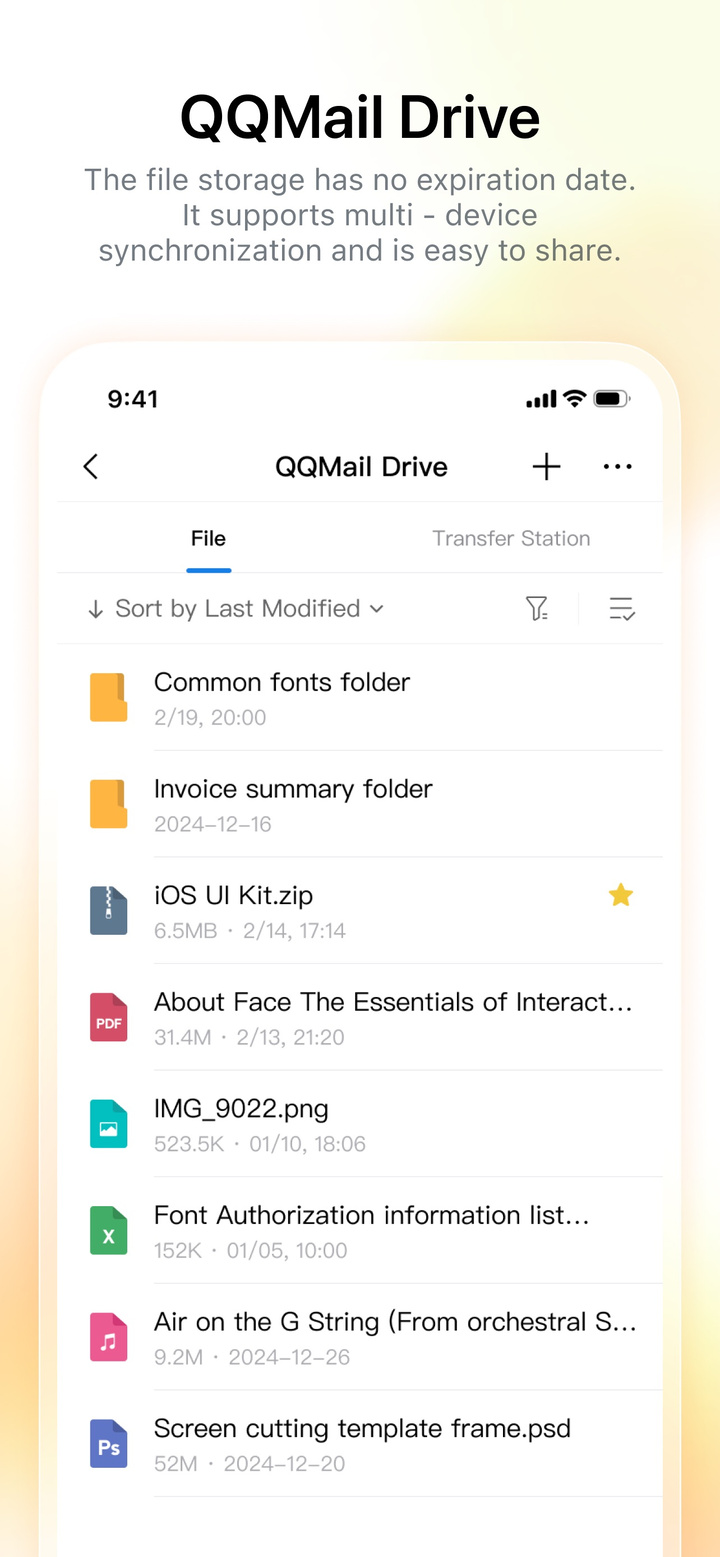Tap the 2024-12-16 date text

213,824
